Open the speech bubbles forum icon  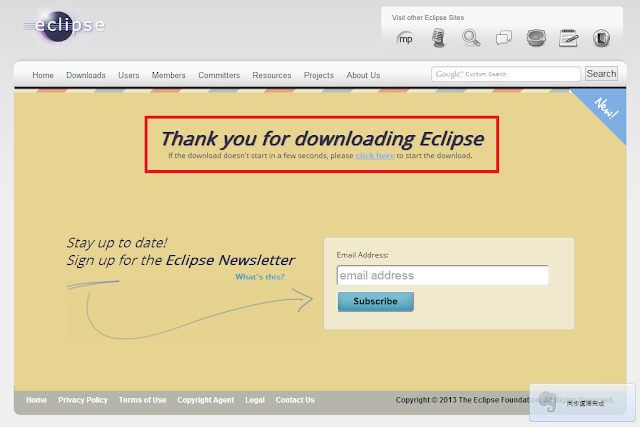pos(504,38)
